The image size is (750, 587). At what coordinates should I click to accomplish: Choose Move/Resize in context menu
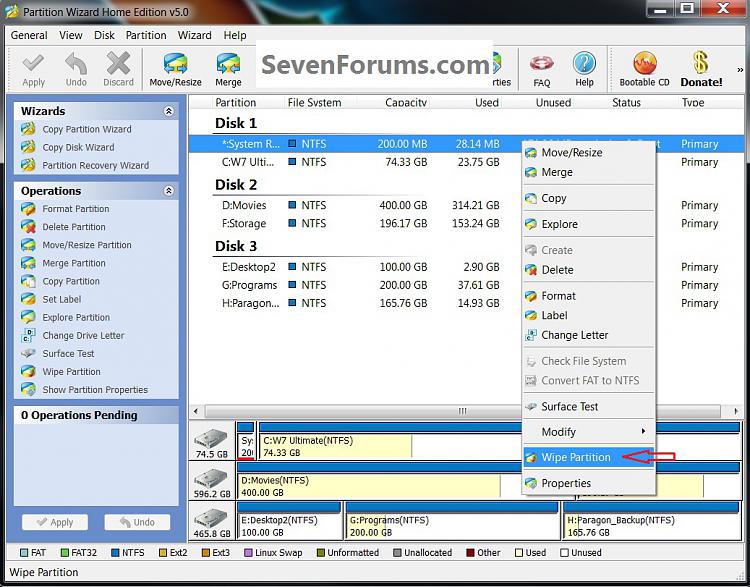pyautogui.click(x=588, y=153)
